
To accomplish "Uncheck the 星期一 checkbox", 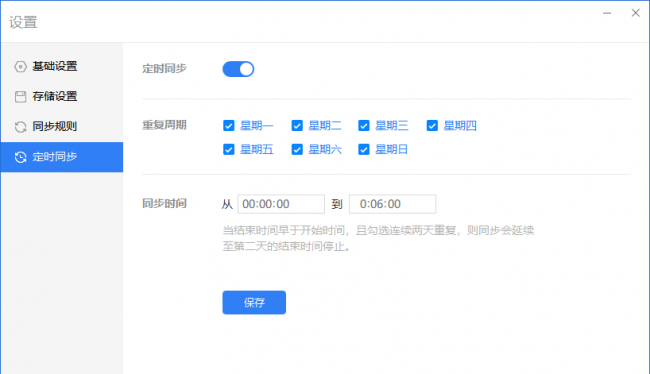I will (228, 126).
